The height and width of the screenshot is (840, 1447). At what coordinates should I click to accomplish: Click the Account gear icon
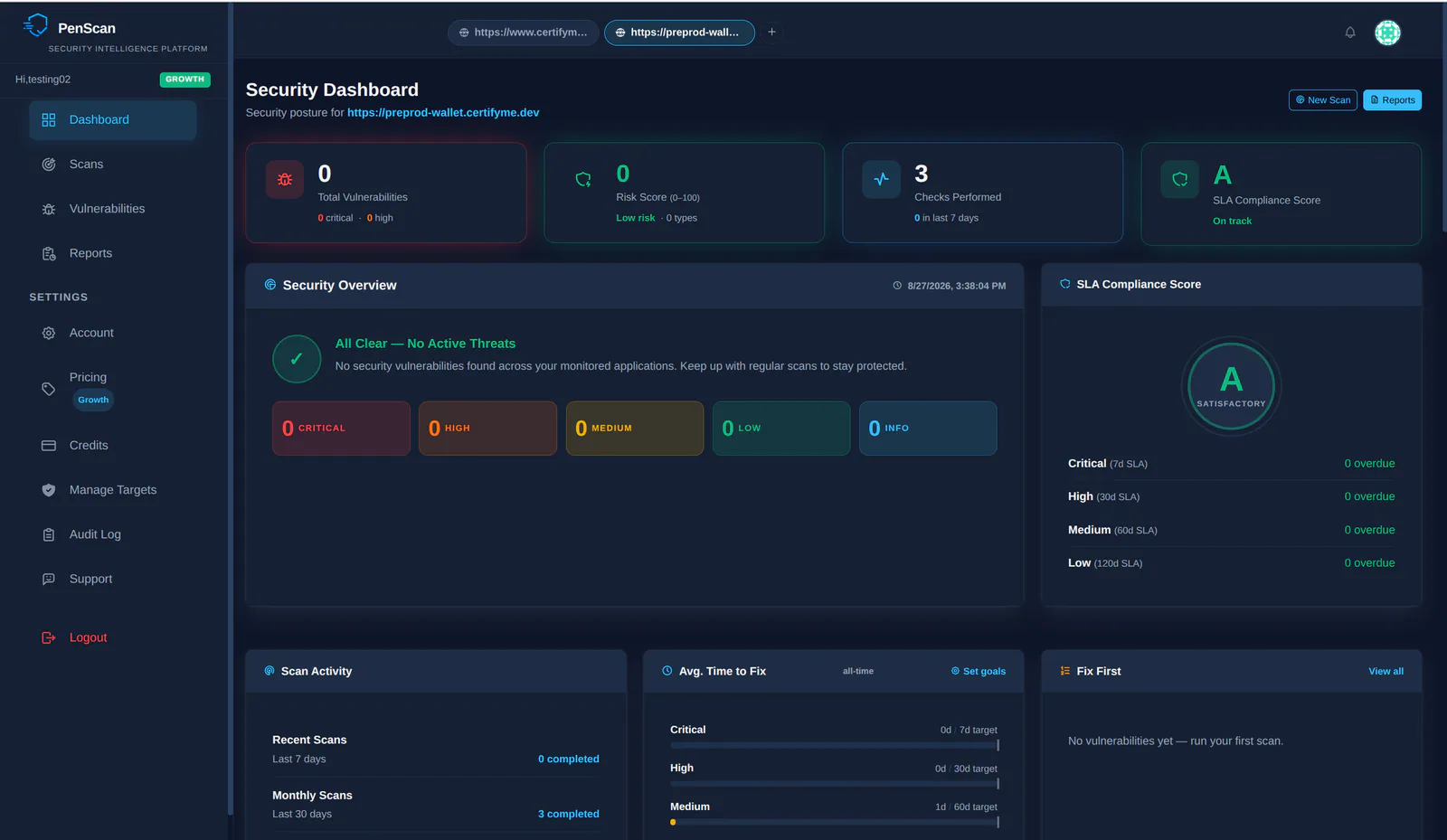point(49,334)
